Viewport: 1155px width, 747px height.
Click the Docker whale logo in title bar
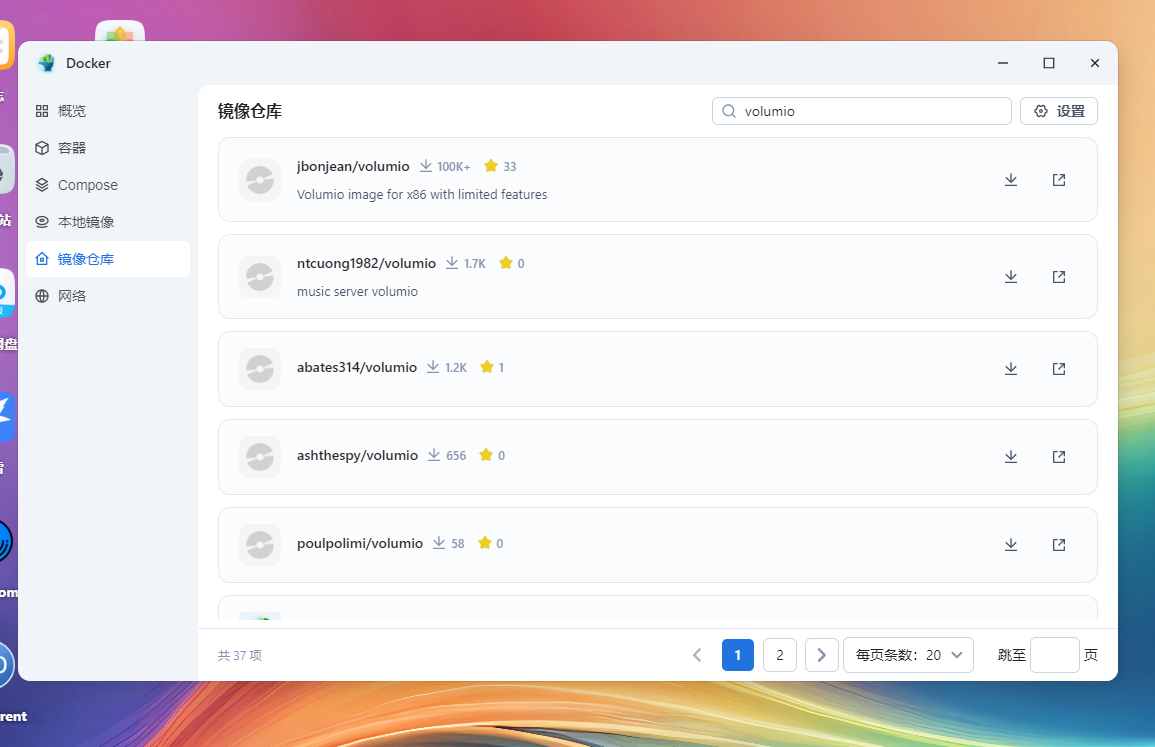(x=46, y=63)
